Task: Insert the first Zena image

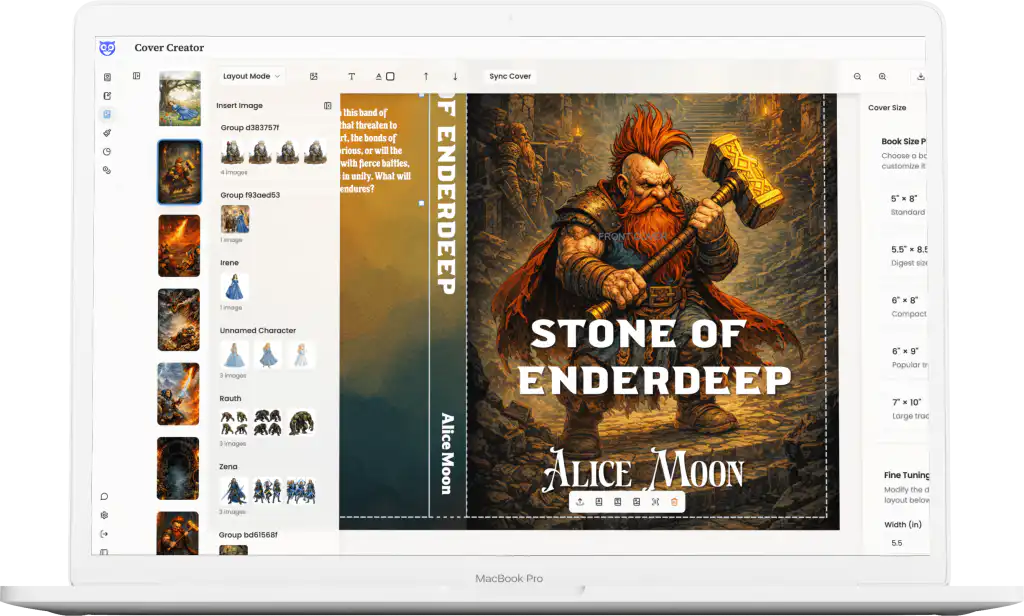Action: pyautogui.click(x=233, y=491)
